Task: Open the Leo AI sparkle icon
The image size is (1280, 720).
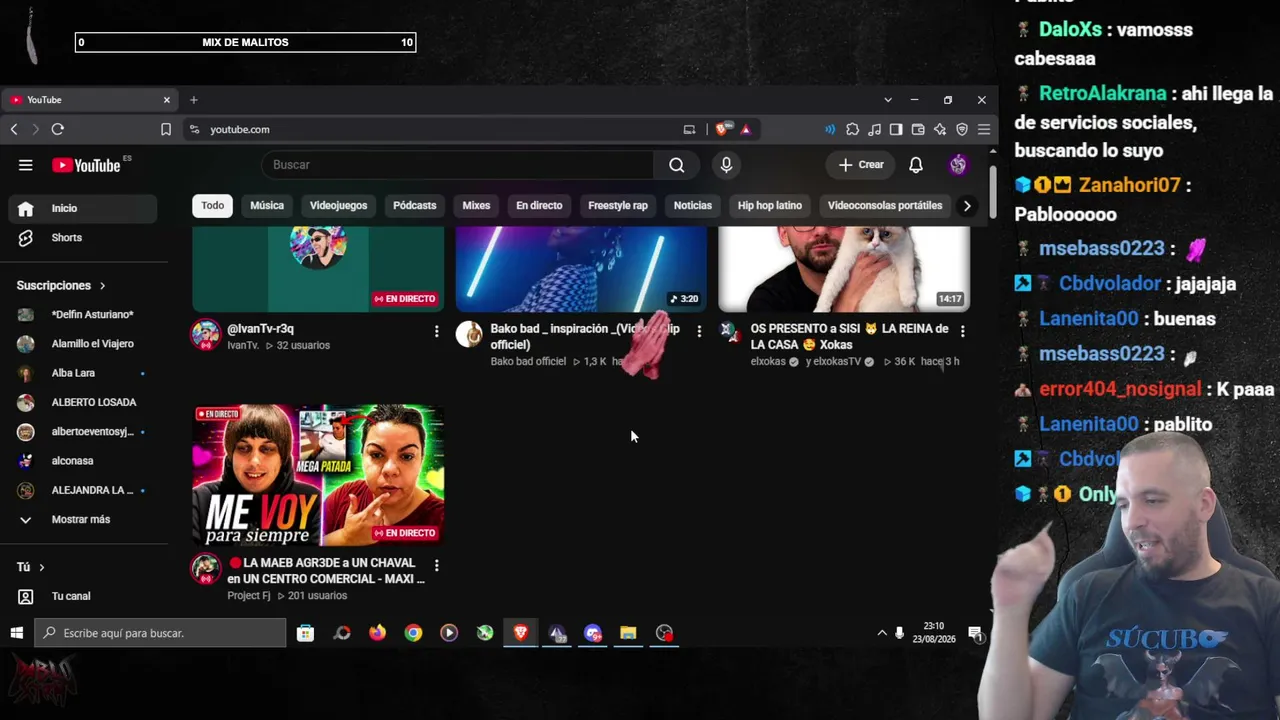Action: 940,129
